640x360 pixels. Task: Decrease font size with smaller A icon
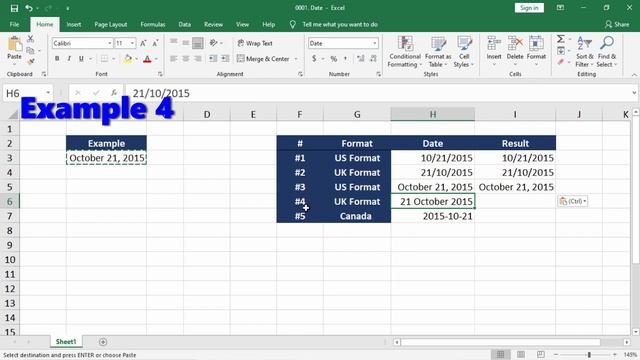click(155, 43)
